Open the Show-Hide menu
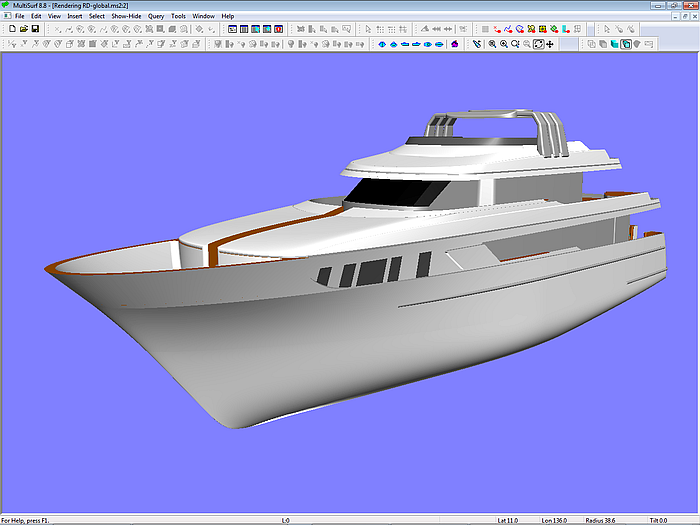Image resolution: width=700 pixels, height=525 pixels. (126, 17)
